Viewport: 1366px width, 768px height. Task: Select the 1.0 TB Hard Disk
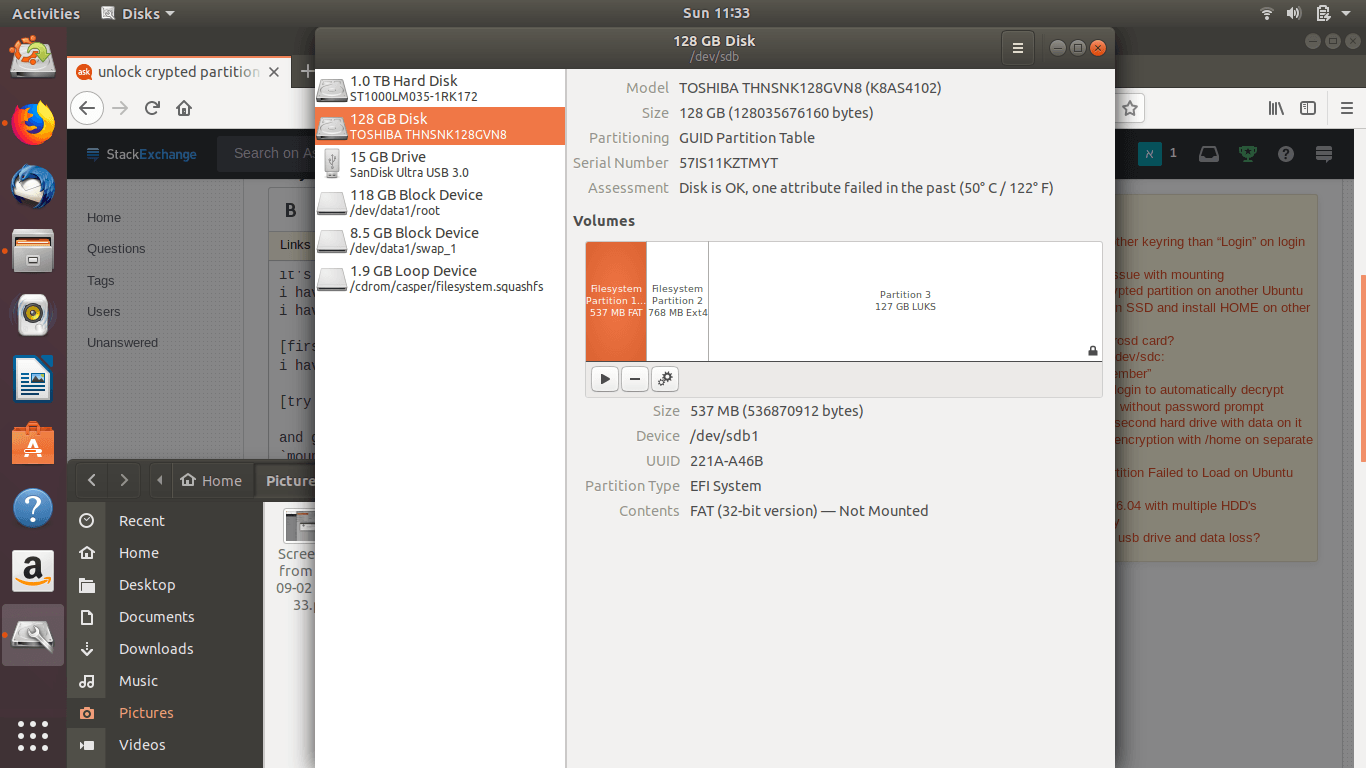(440, 88)
